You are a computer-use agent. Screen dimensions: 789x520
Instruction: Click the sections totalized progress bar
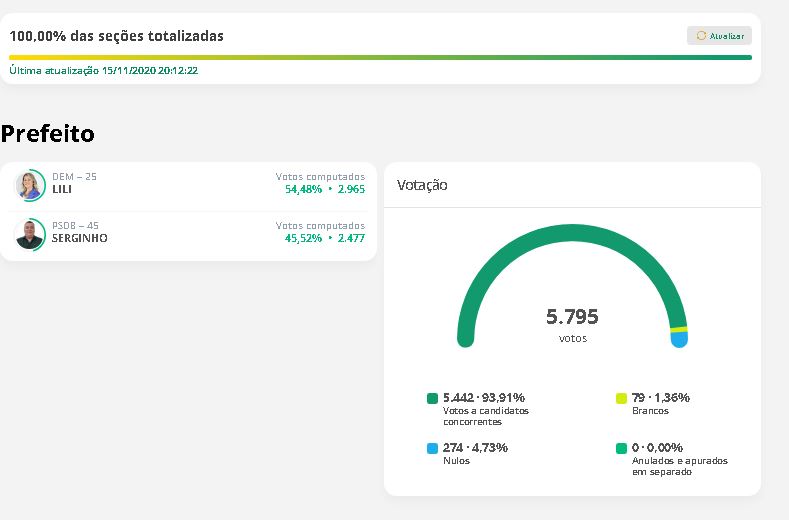380,57
